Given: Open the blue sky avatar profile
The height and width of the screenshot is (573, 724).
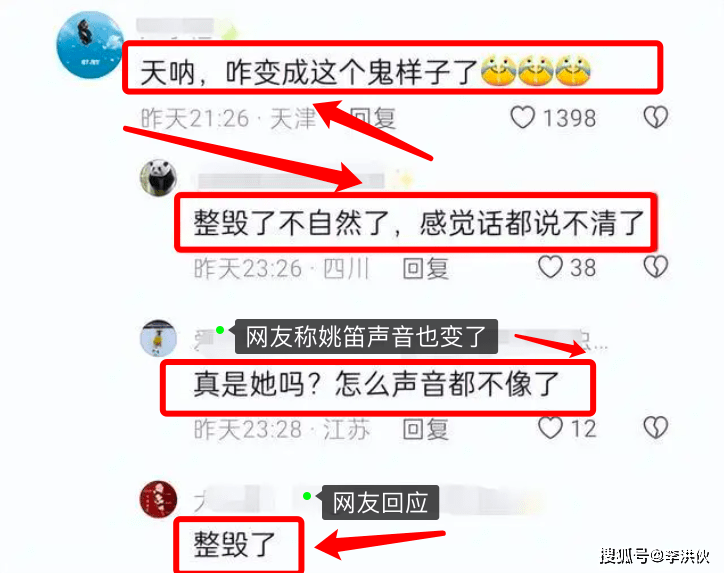Looking at the screenshot, I should coord(90,45).
